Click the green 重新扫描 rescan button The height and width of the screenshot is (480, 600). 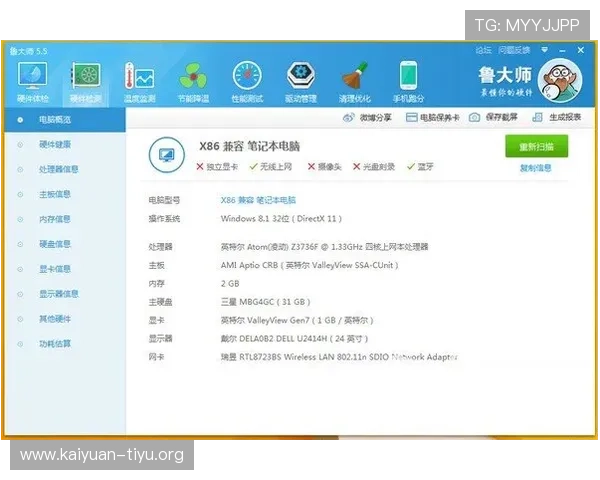pos(536,146)
